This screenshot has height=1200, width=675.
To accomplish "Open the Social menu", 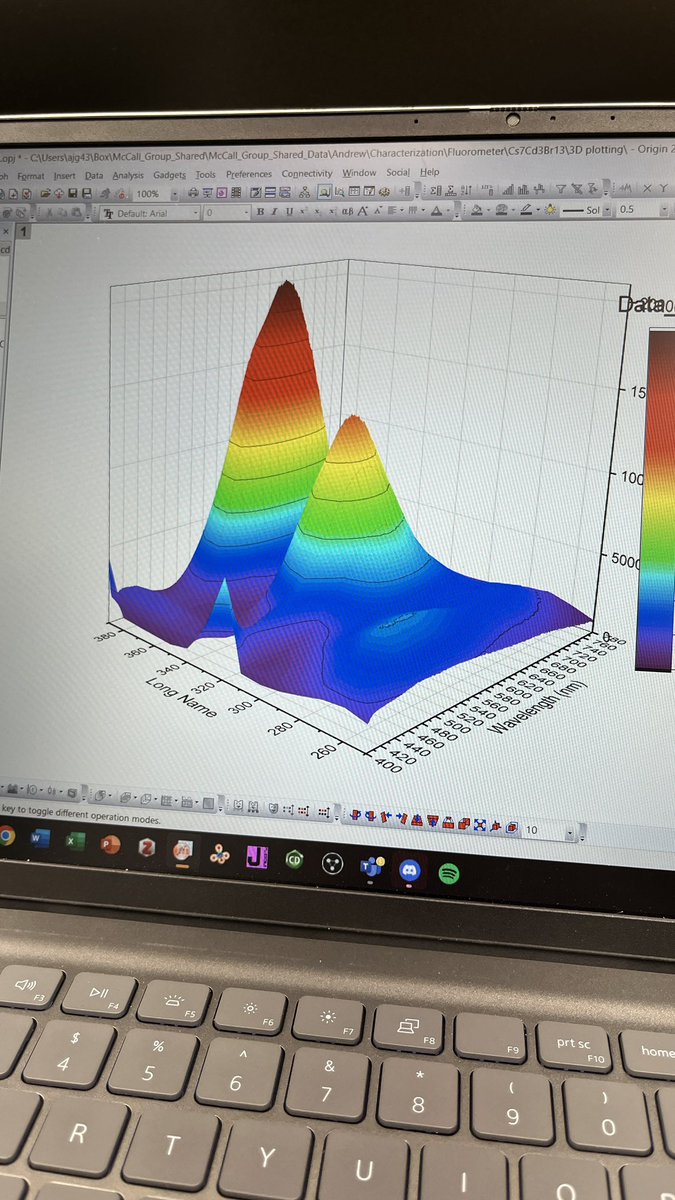I will (398, 172).
